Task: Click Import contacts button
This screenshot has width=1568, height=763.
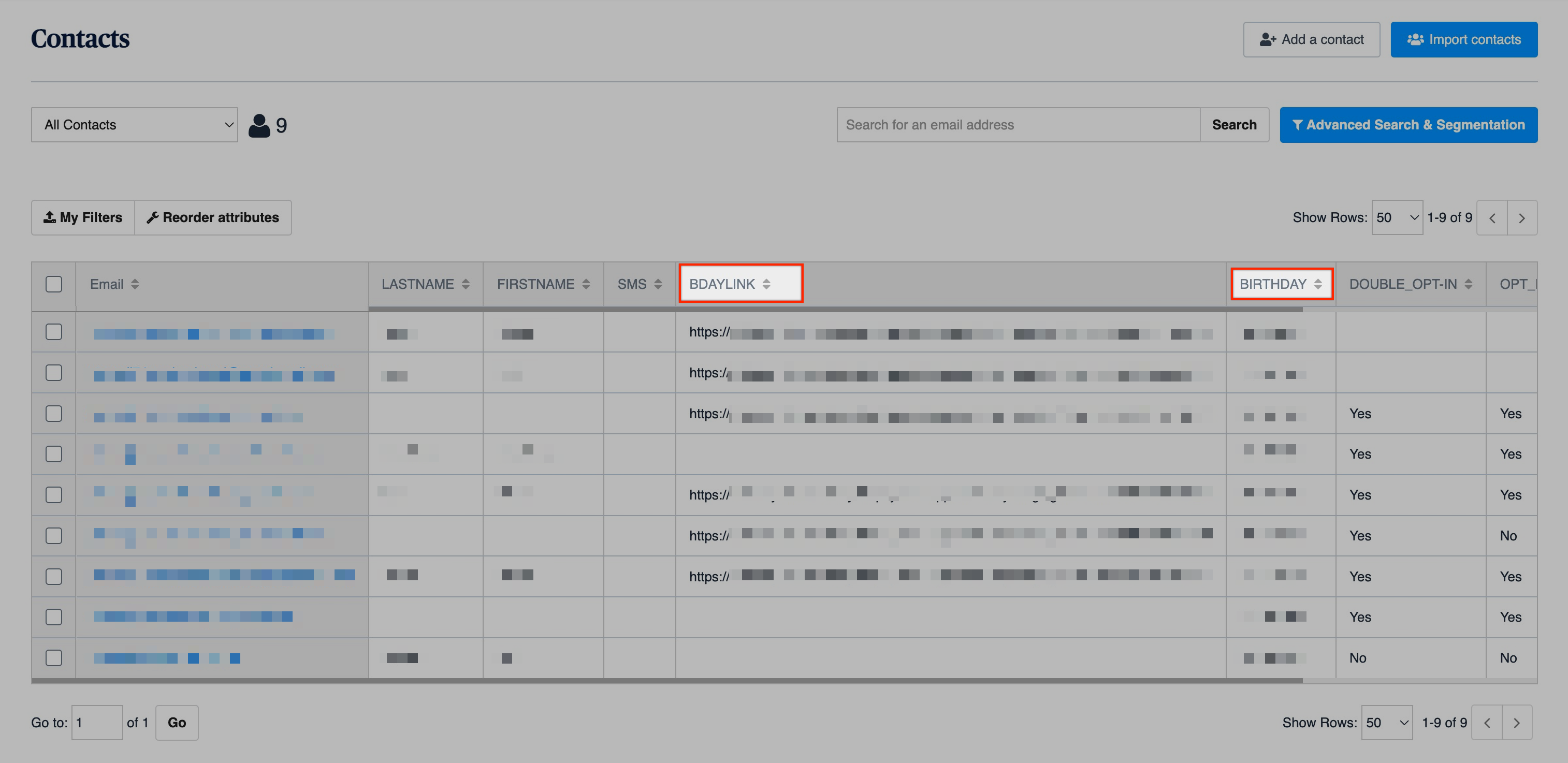Action: click(1463, 39)
